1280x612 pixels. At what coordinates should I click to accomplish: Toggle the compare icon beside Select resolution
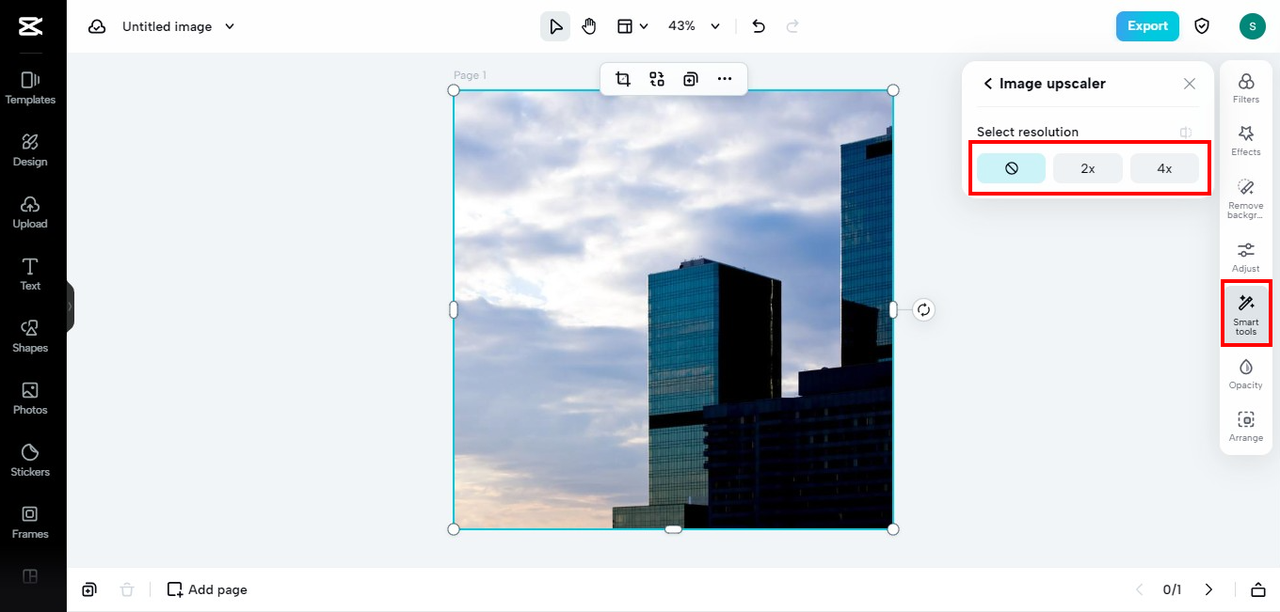1186,132
